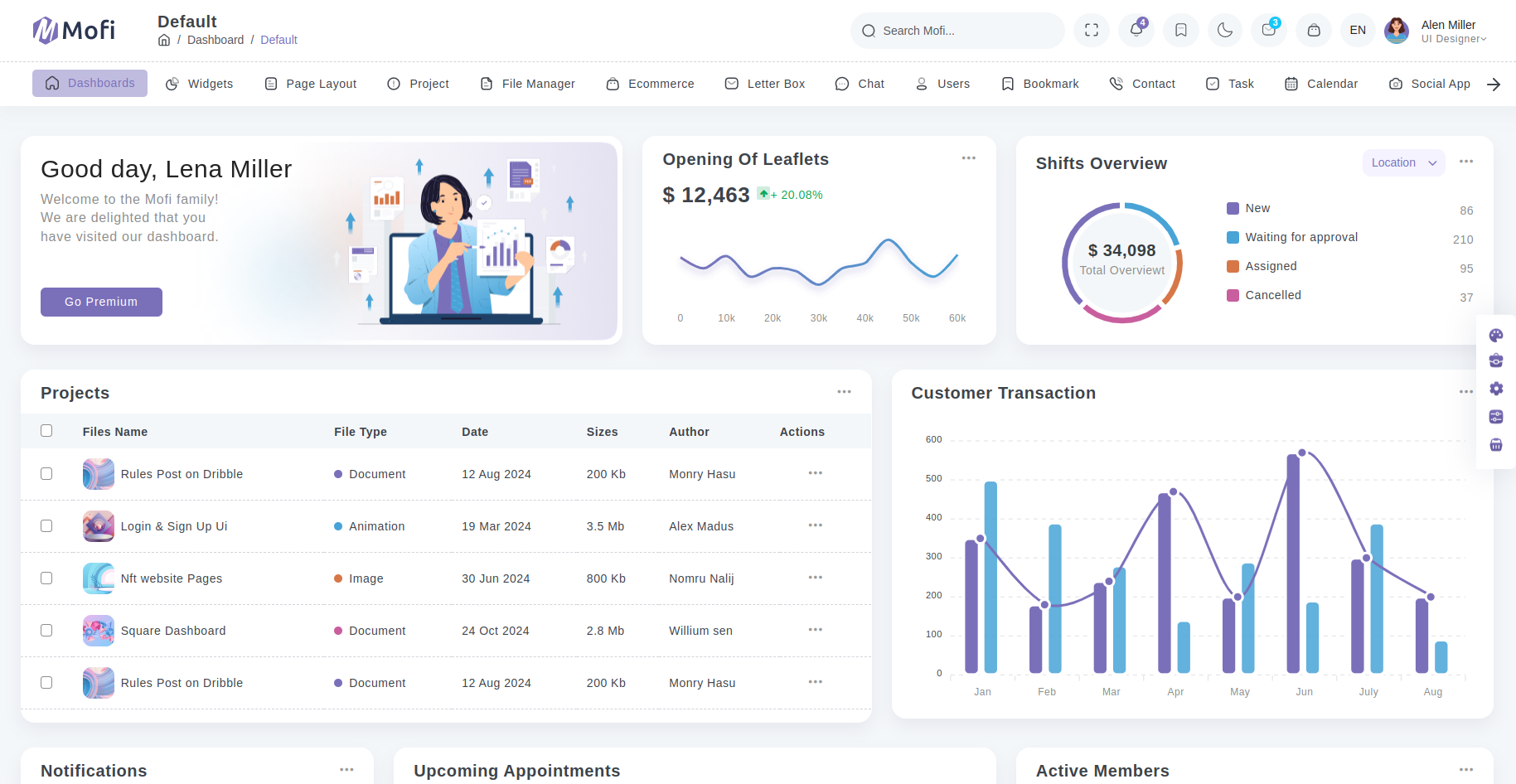Open the color palette customizer icon
This screenshot has width=1516, height=784.
pyautogui.click(x=1496, y=336)
